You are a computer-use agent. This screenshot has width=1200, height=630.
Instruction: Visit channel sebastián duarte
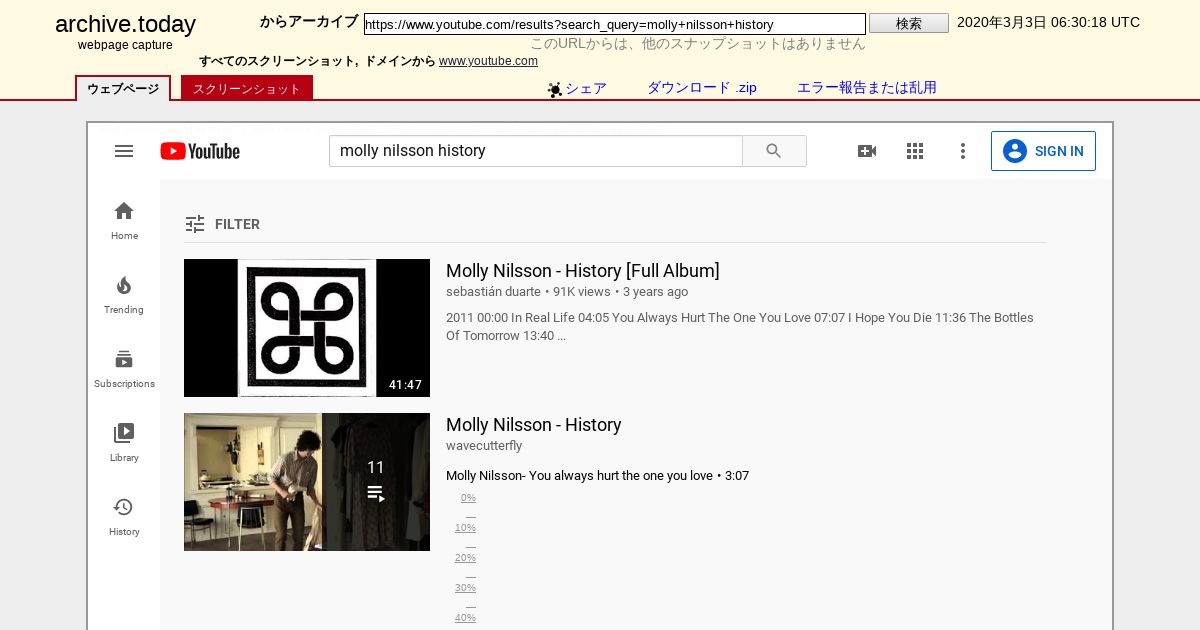(494, 292)
